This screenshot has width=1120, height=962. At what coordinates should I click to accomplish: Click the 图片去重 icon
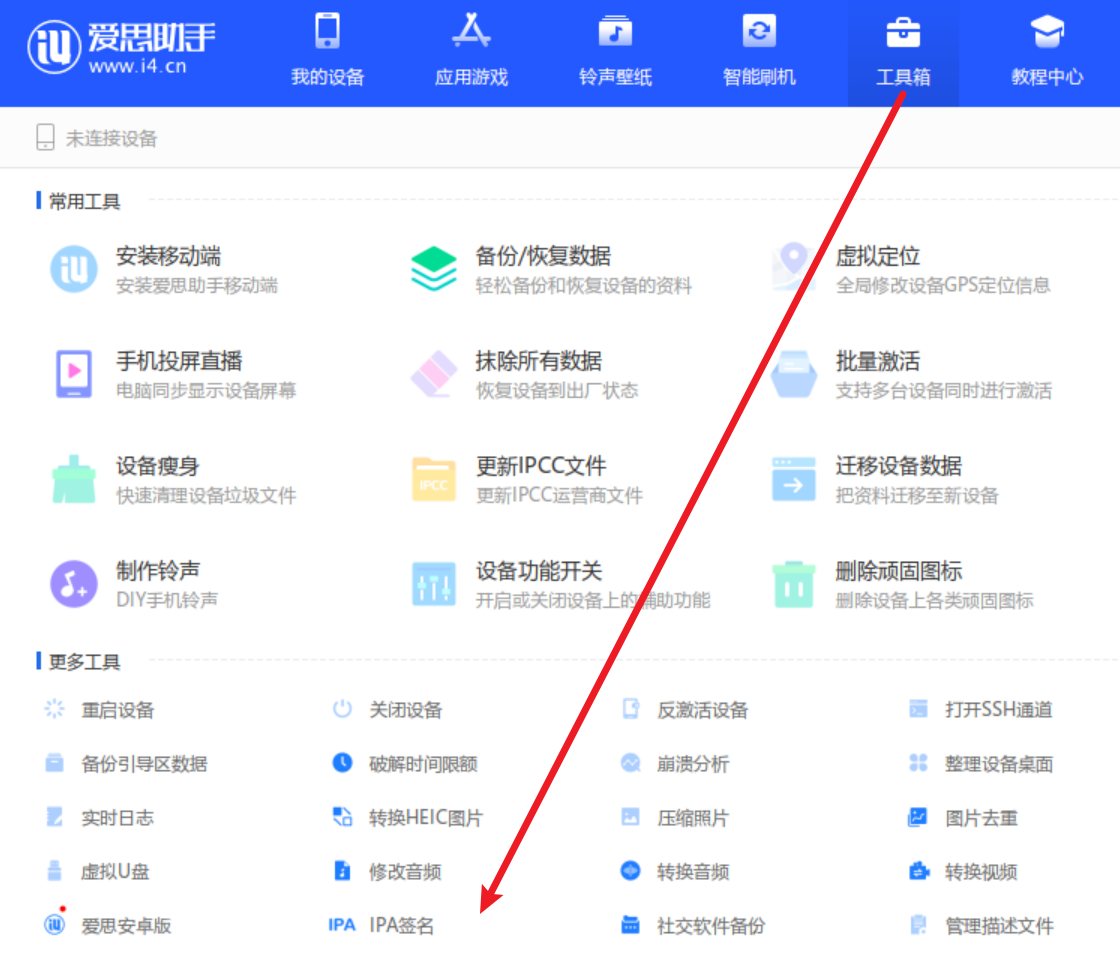pos(918,816)
